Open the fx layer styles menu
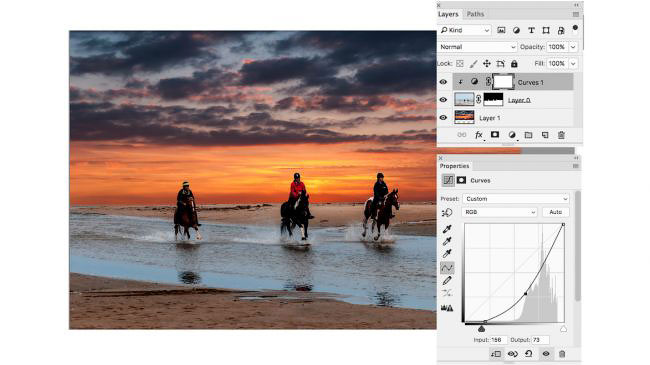 [479, 135]
